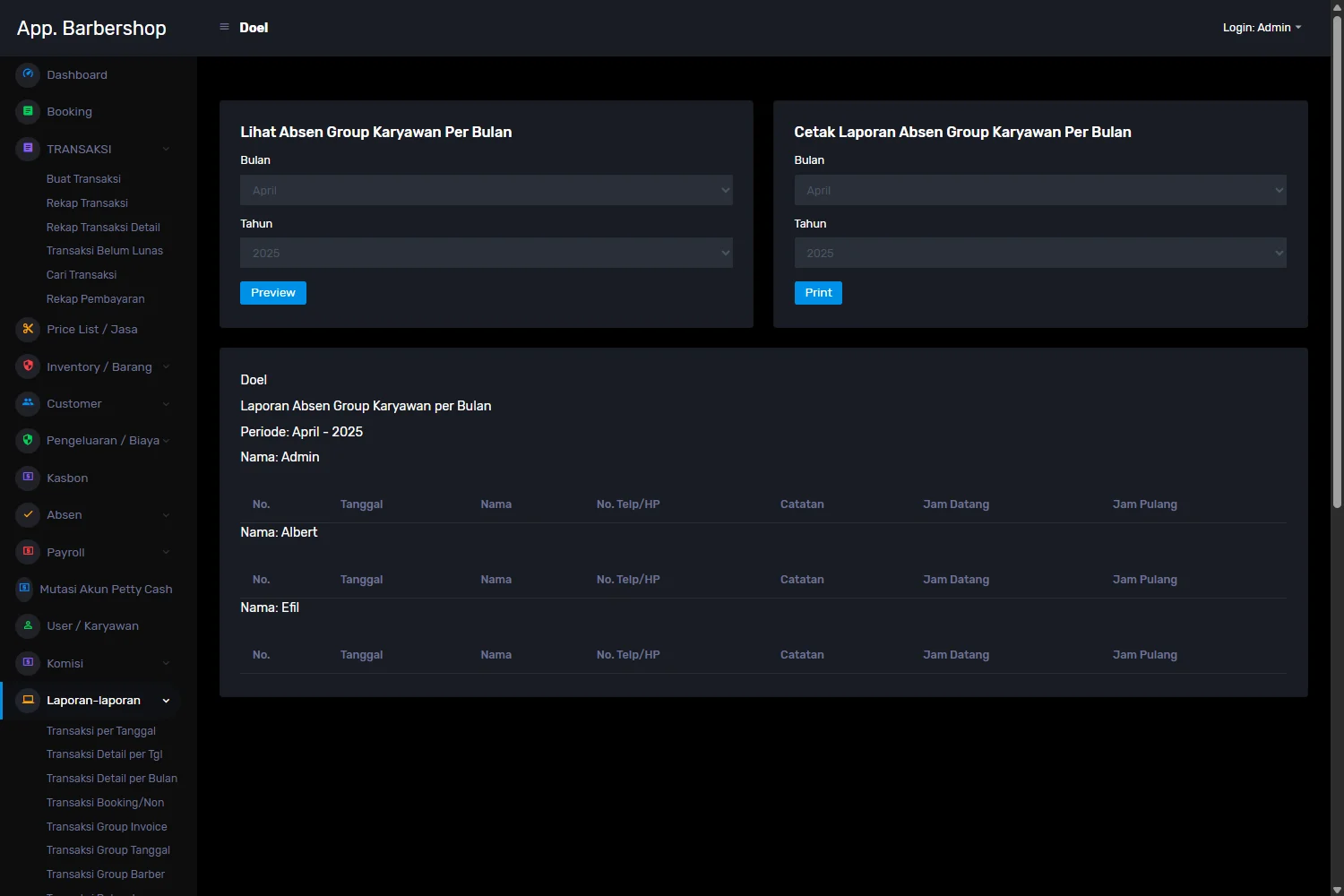Click the "Nama: Albert" row text
The image size is (1344, 896).
point(279,532)
